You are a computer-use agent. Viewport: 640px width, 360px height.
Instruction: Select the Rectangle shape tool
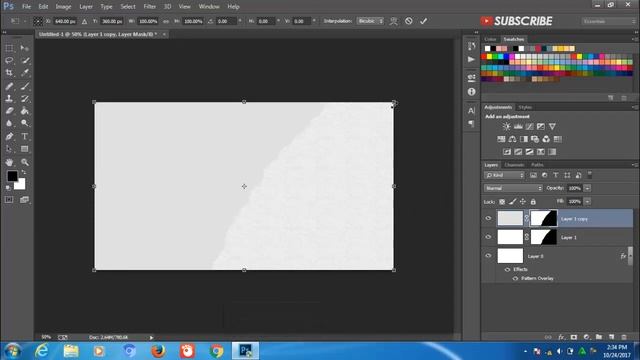tap(24, 149)
